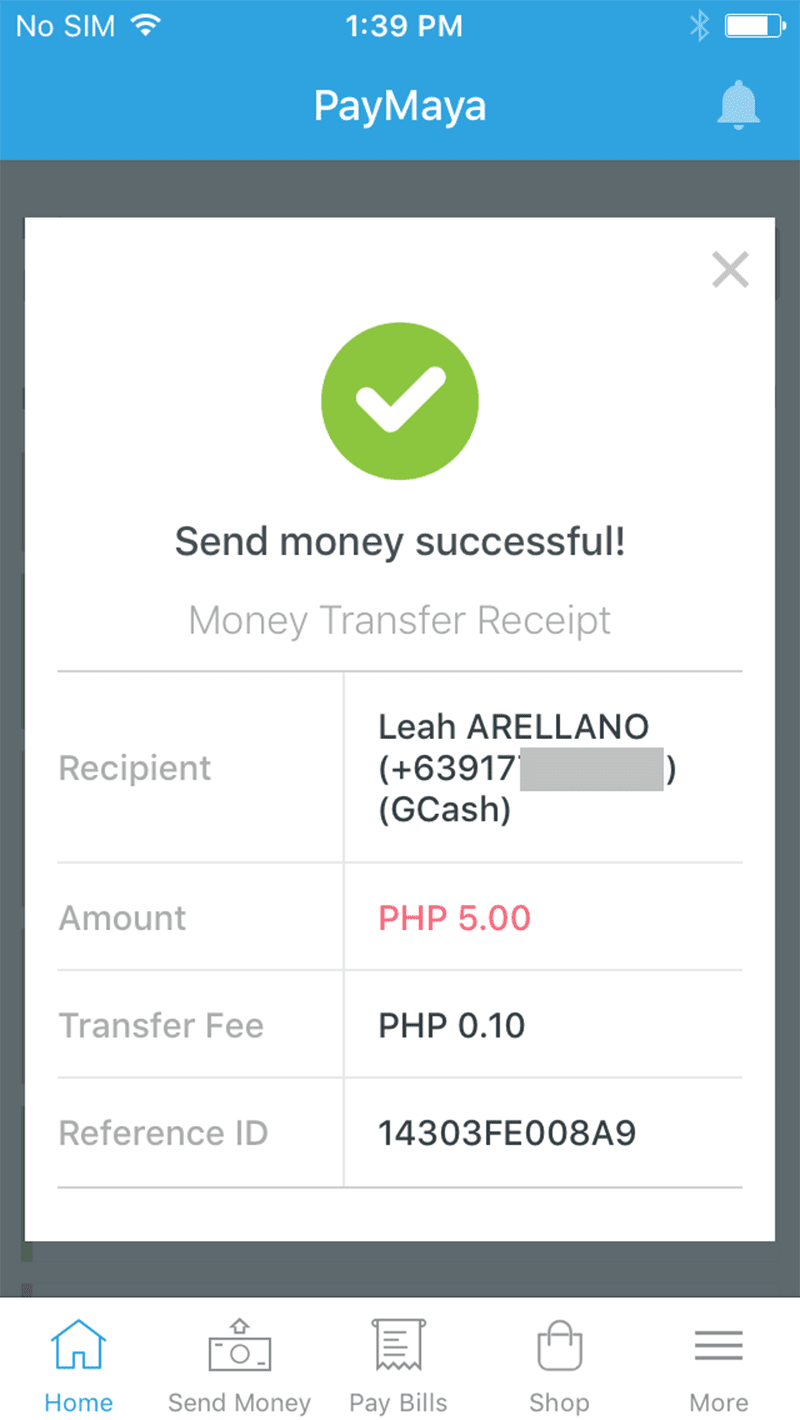Open the Send Money cash icon
800x1420 pixels.
(x=239, y=1346)
